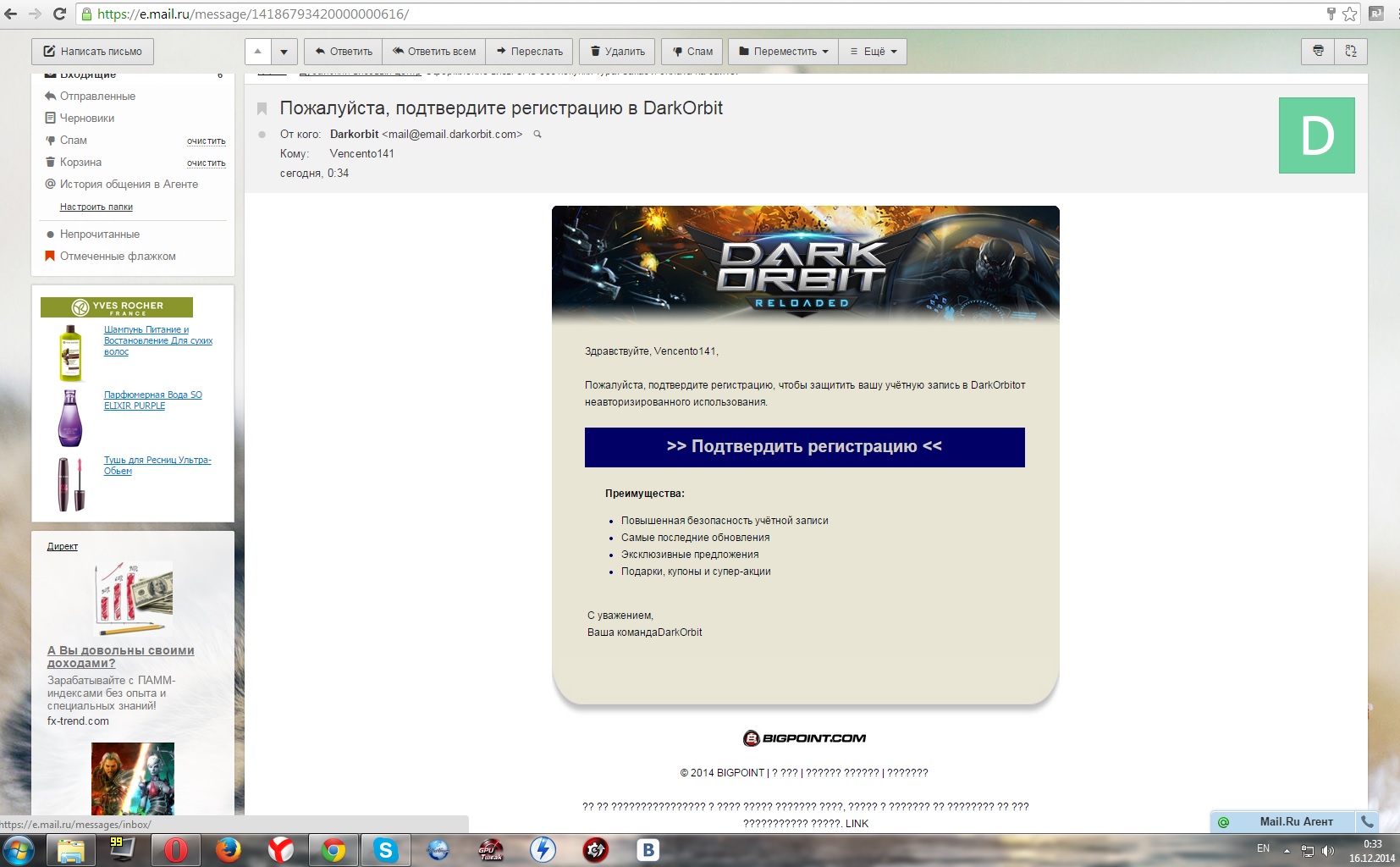Bookmark this page with the star icon
The image size is (1400, 867).
click(1349, 14)
